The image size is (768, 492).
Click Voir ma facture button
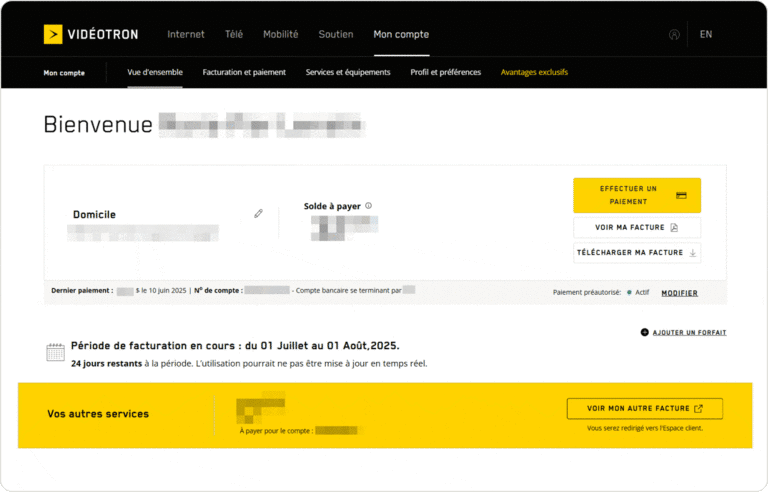[637, 227]
